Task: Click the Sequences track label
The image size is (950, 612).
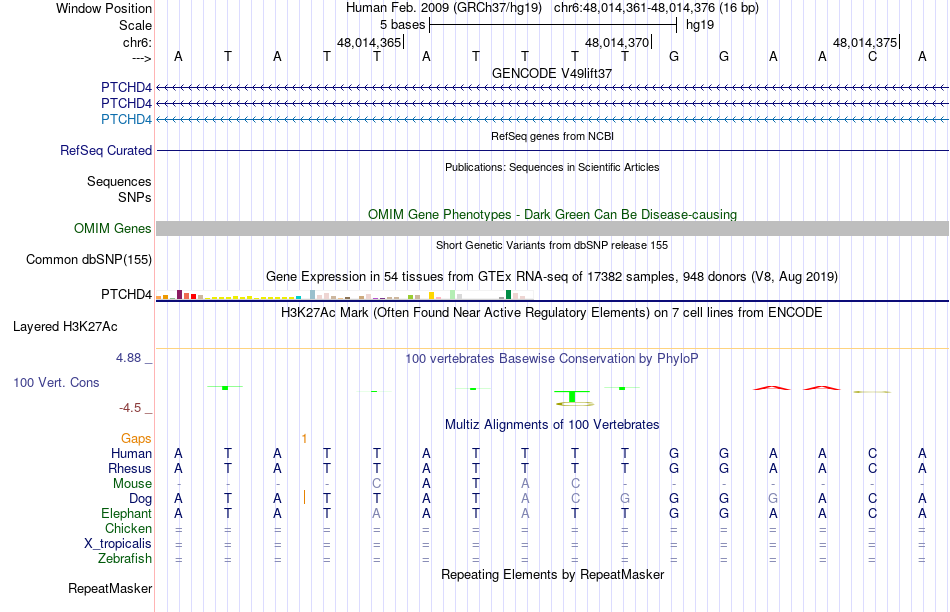Action: click(x=119, y=181)
